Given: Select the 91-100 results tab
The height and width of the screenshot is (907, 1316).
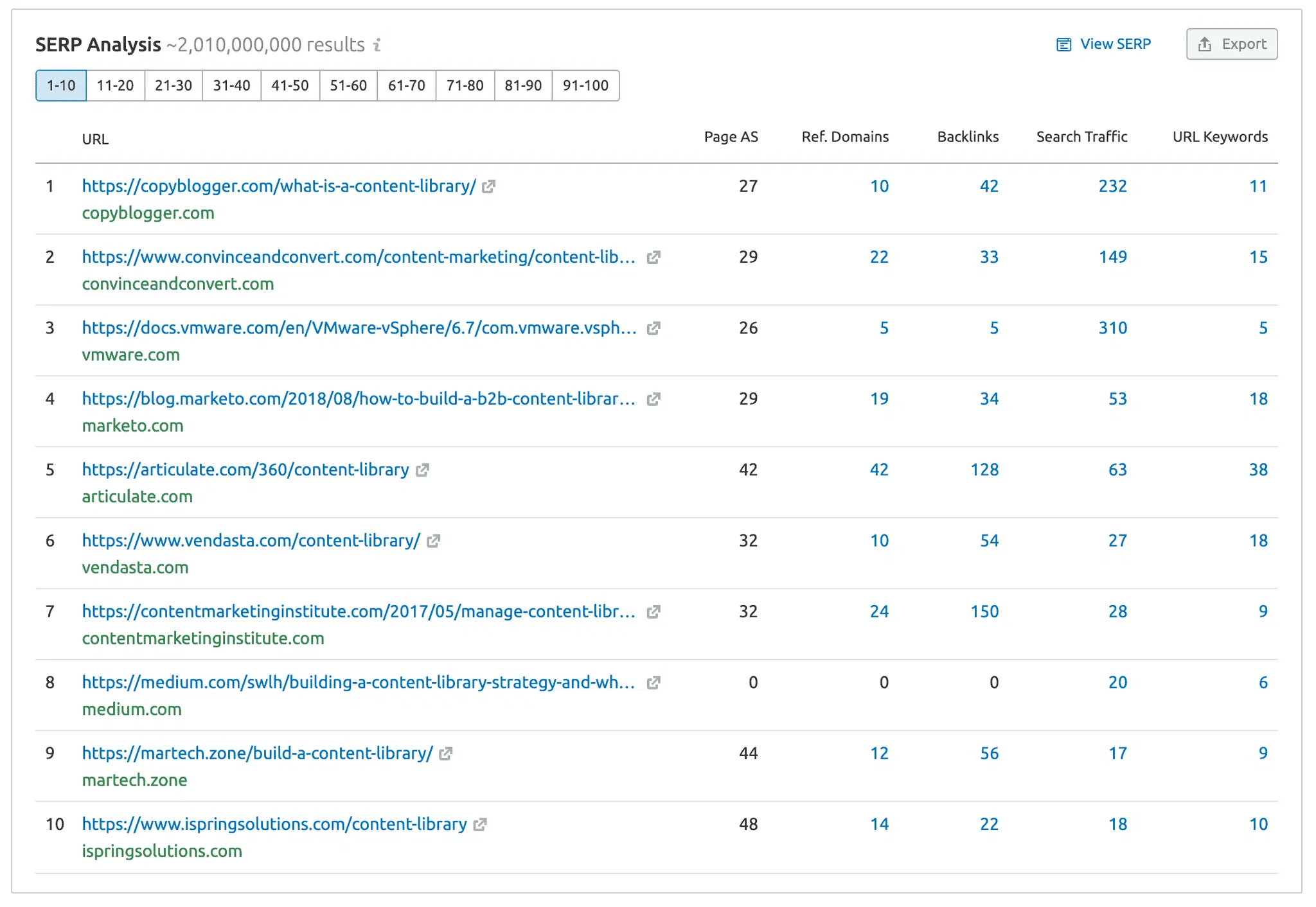Looking at the screenshot, I should click(x=585, y=85).
